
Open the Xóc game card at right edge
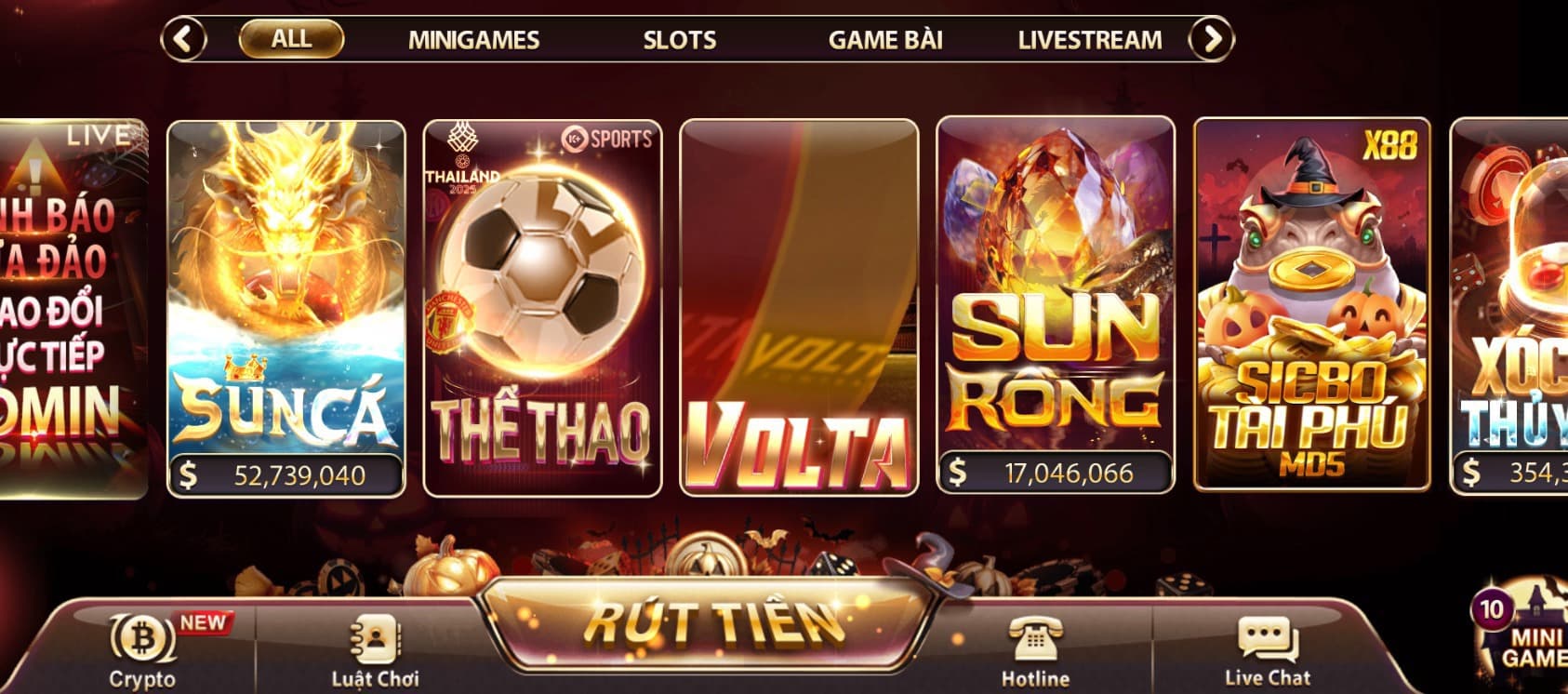[1509, 306]
